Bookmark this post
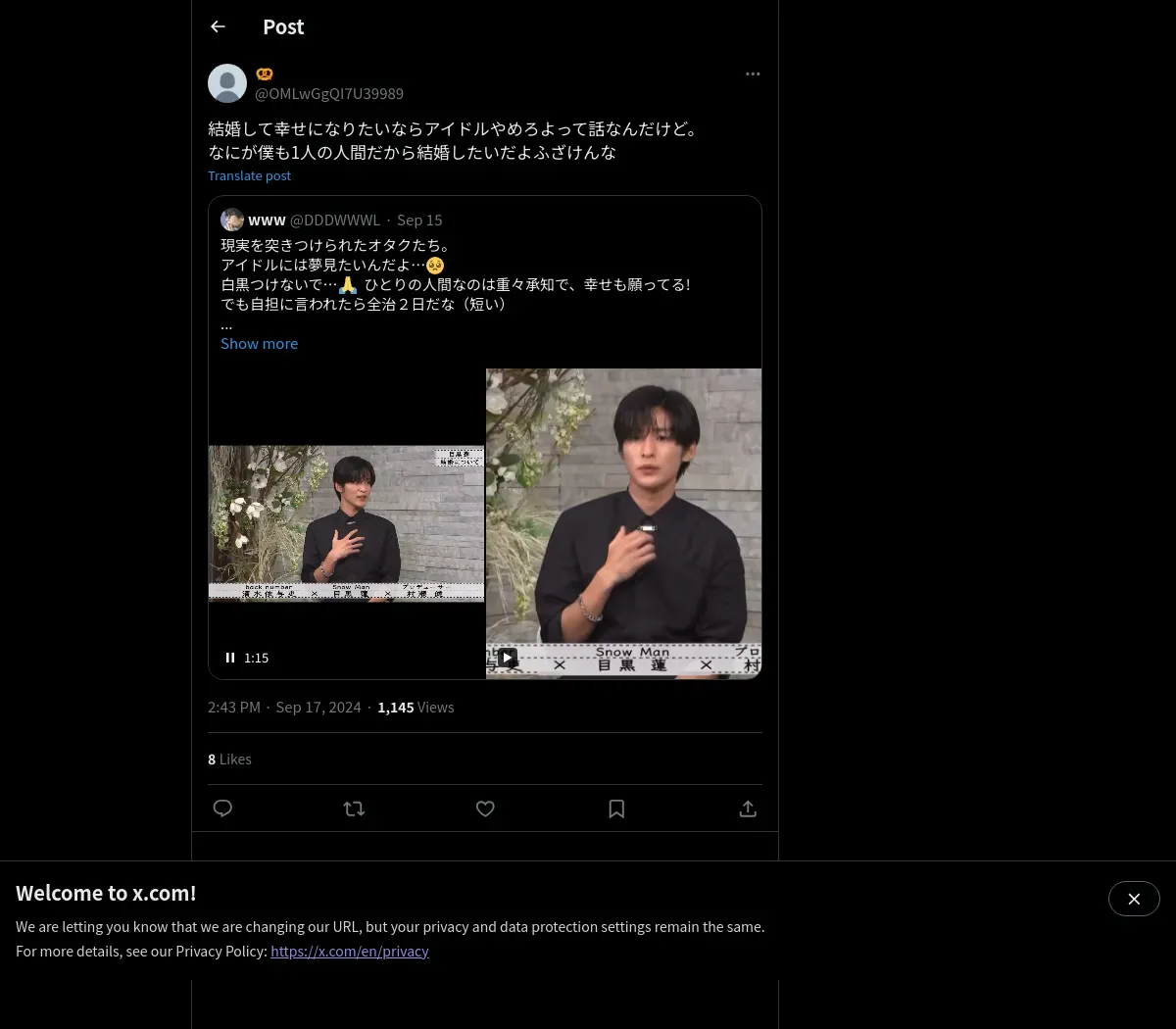1176x1029 pixels. (616, 808)
